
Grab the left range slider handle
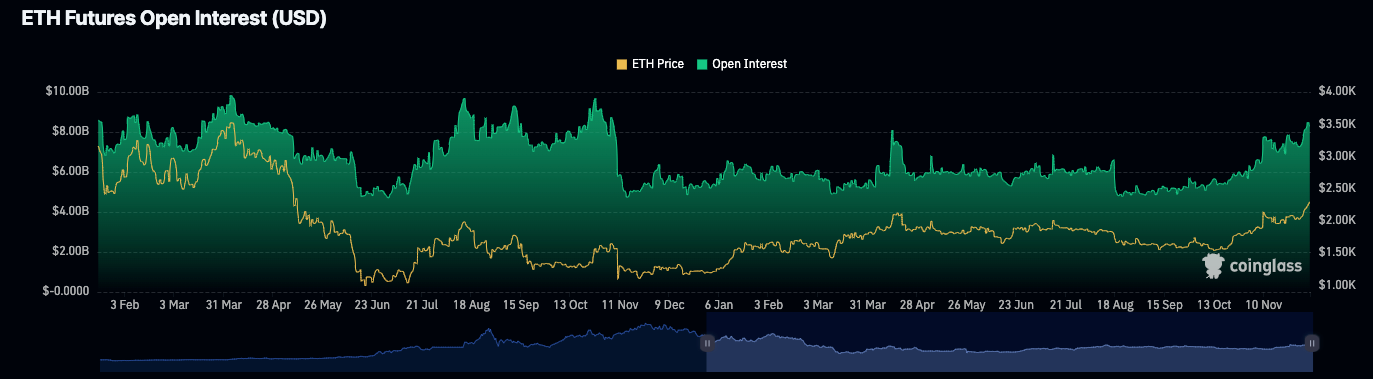pos(706,343)
